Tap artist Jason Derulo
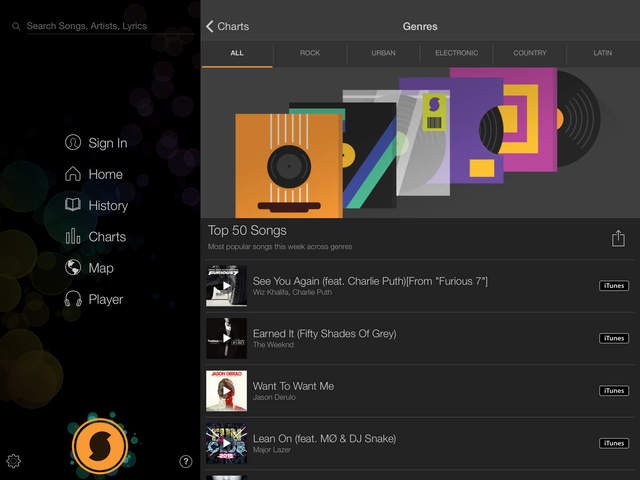640x480 pixels. pyautogui.click(x=274, y=397)
